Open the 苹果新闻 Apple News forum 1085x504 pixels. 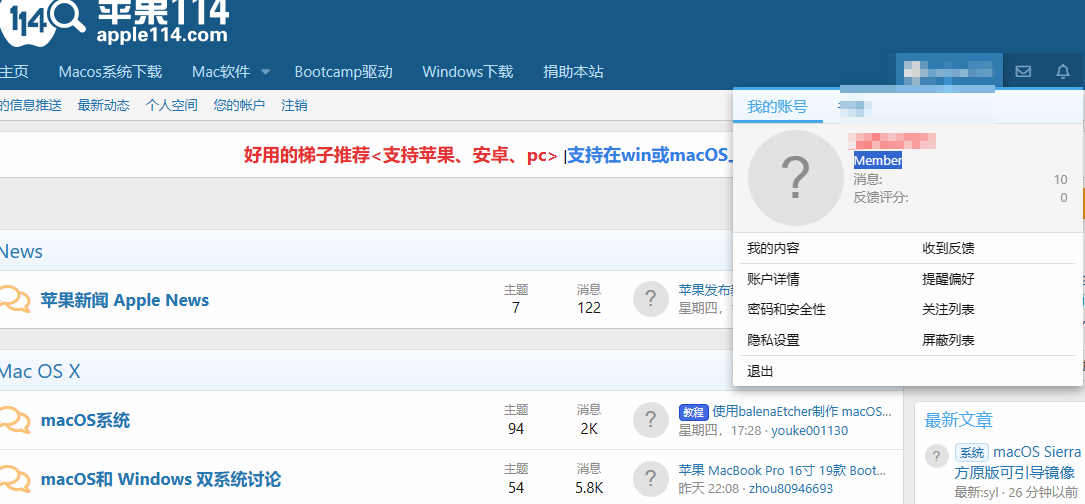pos(125,300)
